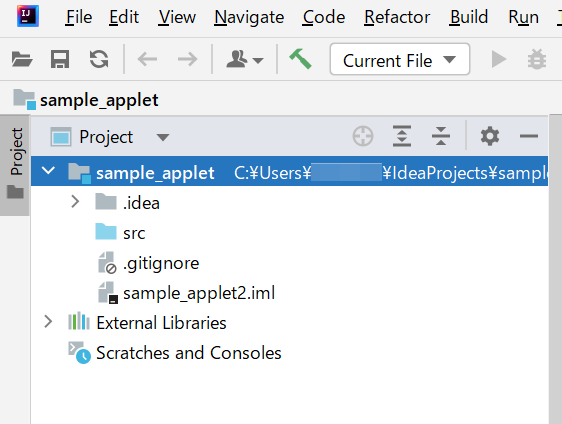Expand the .idea folder chevron
The image size is (562, 424).
click(75, 202)
